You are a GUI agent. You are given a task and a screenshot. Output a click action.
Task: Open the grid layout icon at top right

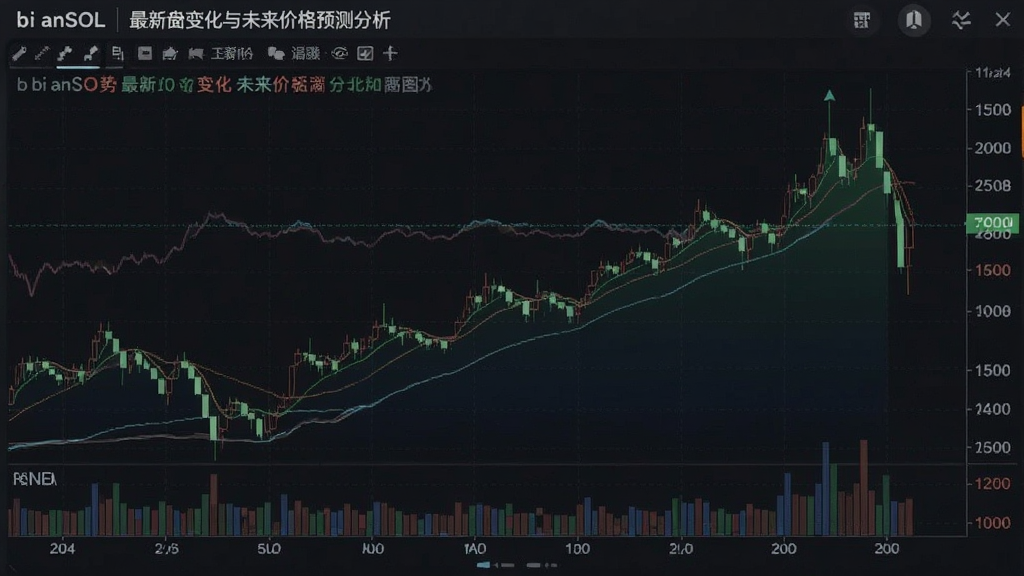click(862, 20)
